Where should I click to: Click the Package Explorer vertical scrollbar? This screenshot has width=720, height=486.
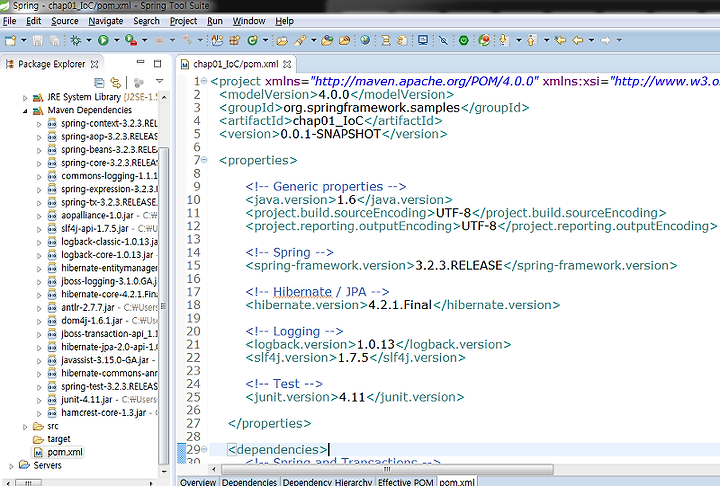click(x=164, y=305)
